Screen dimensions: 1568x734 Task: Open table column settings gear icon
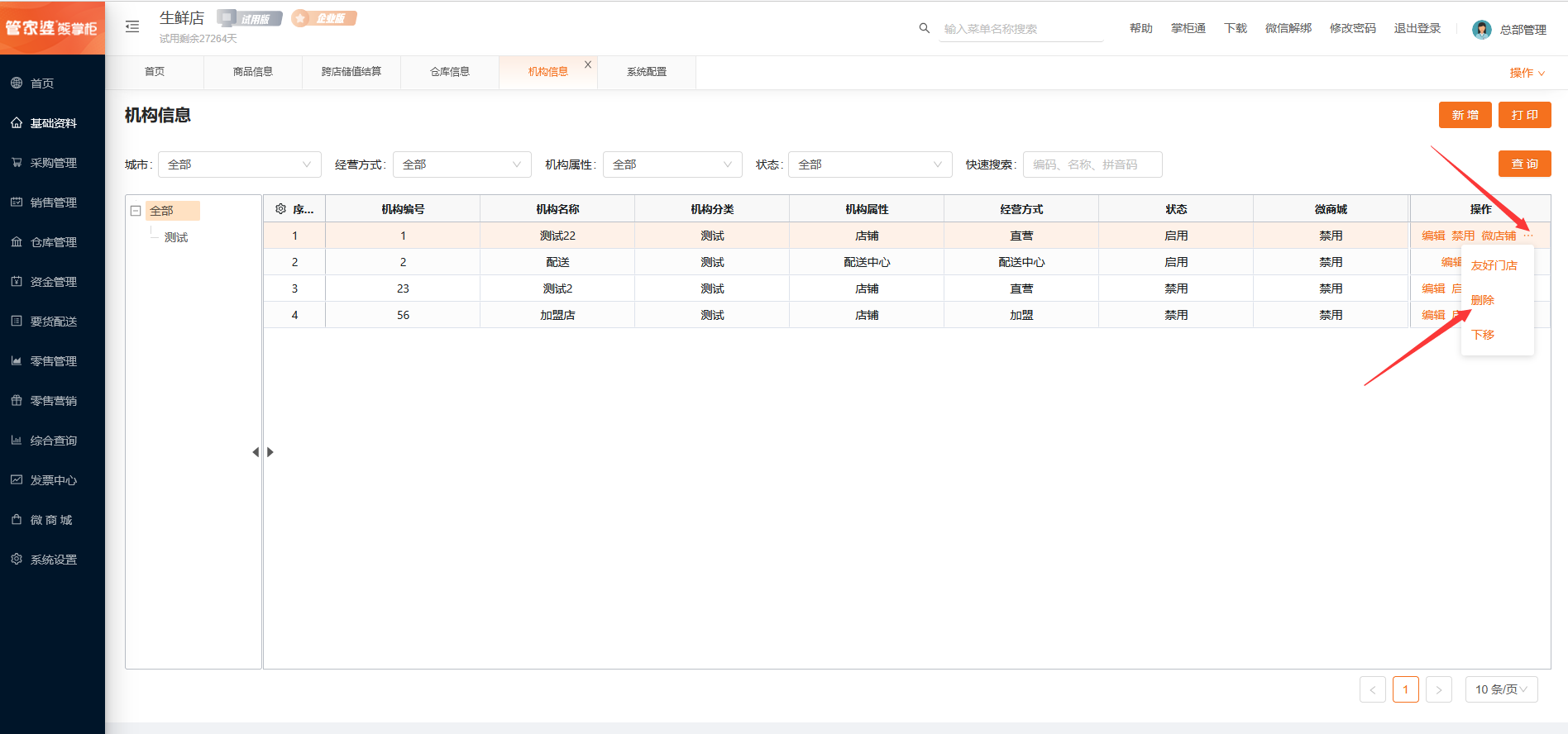(280, 209)
